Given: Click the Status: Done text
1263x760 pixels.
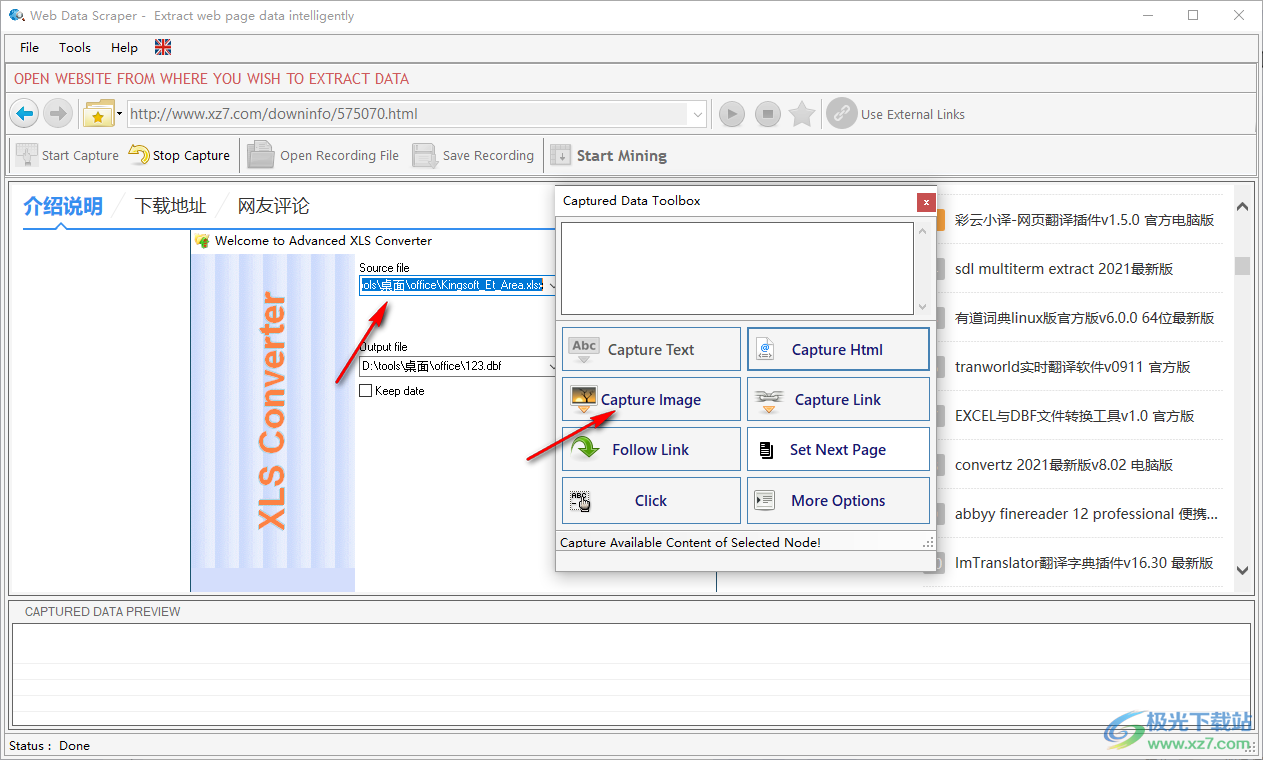Looking at the screenshot, I should click(x=49, y=746).
